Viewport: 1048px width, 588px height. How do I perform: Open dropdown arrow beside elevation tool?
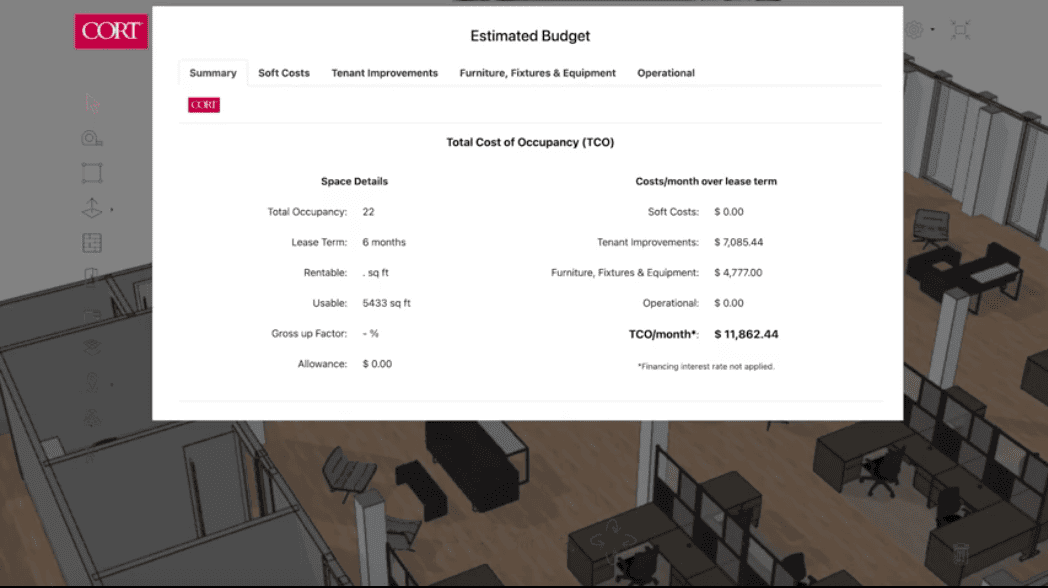point(112,210)
